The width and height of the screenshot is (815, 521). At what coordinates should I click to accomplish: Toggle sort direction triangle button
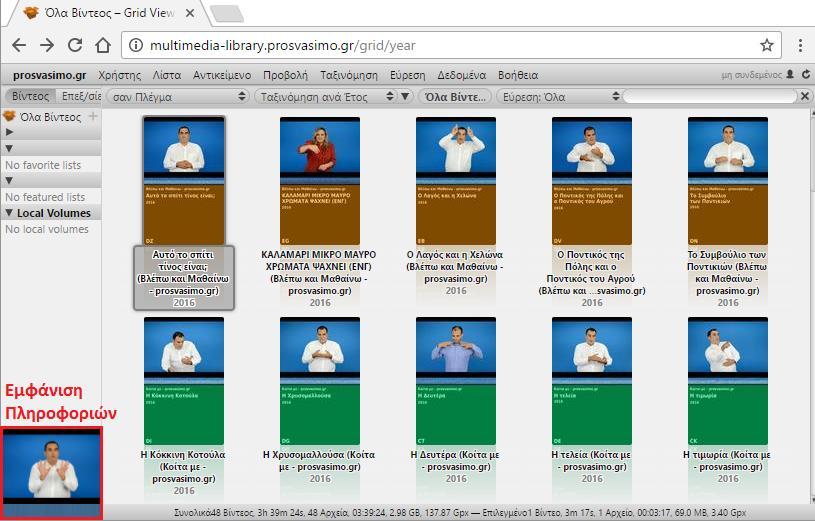point(405,96)
